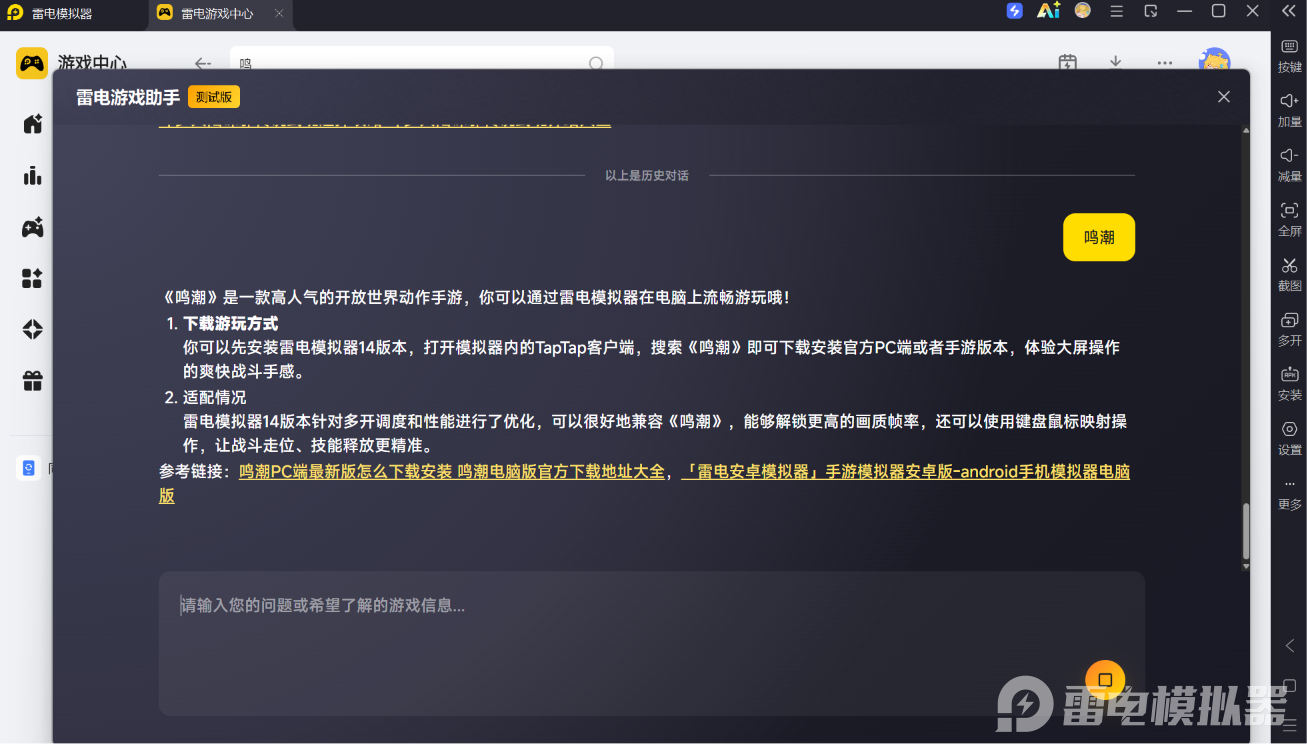Click the 鸣潮 message bubble
Viewport: 1307px width, 744px height.
pyautogui.click(x=1099, y=237)
